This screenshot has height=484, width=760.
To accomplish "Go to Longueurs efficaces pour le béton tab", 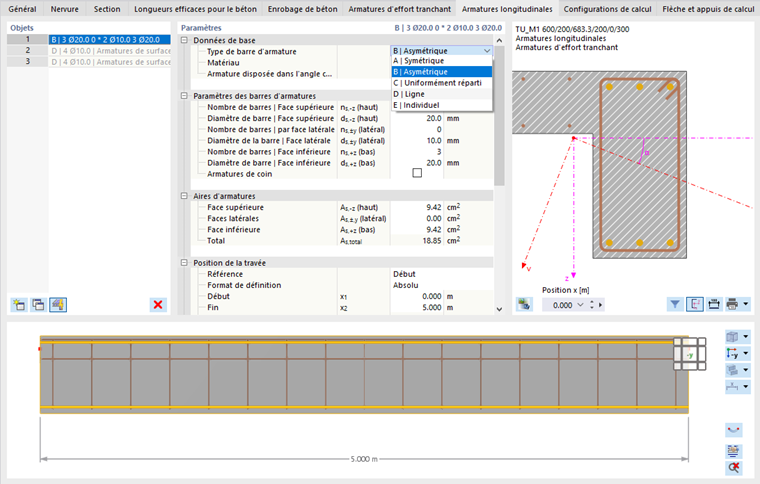I will click(195, 9).
